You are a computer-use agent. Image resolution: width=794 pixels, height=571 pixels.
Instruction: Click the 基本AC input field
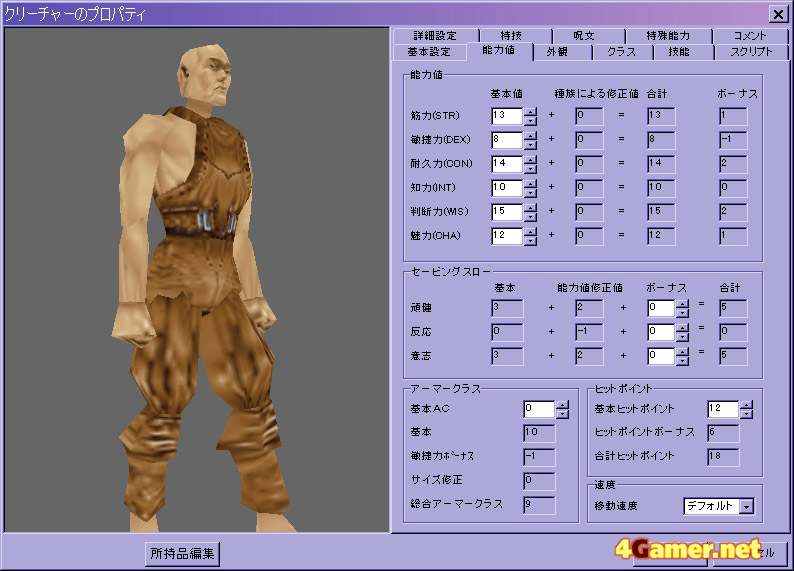click(x=539, y=410)
